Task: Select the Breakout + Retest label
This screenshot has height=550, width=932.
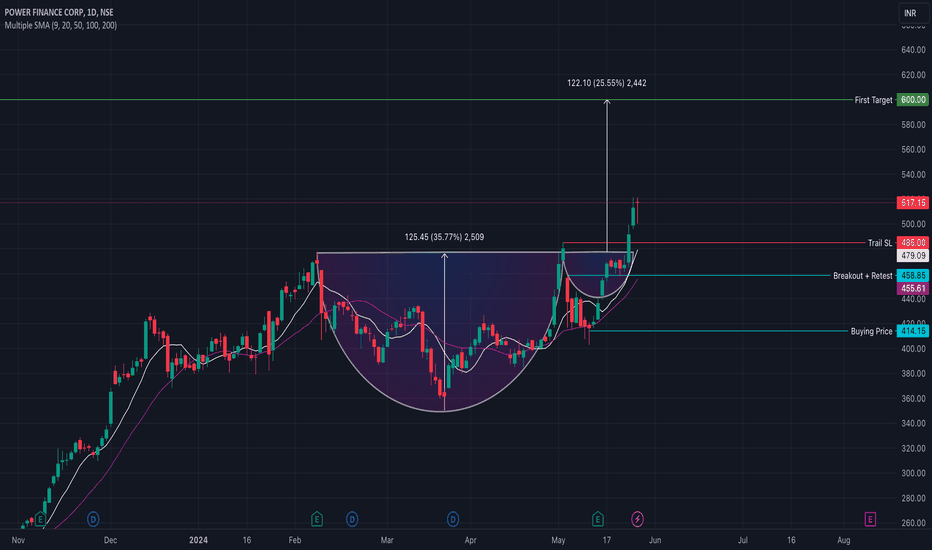Action: (x=862, y=275)
